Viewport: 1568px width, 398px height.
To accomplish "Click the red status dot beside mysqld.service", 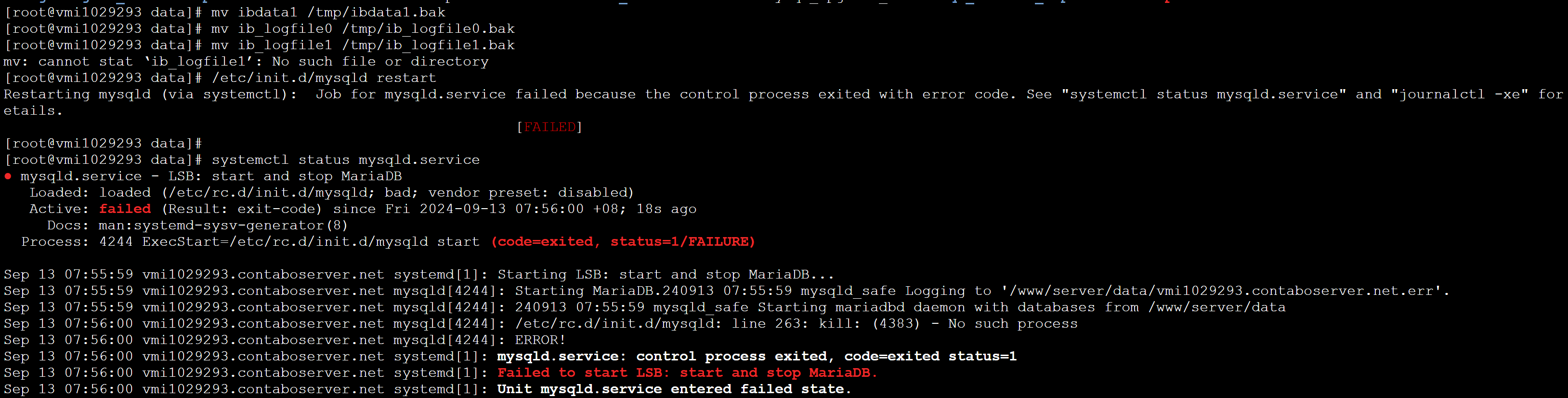I will coord(8,177).
